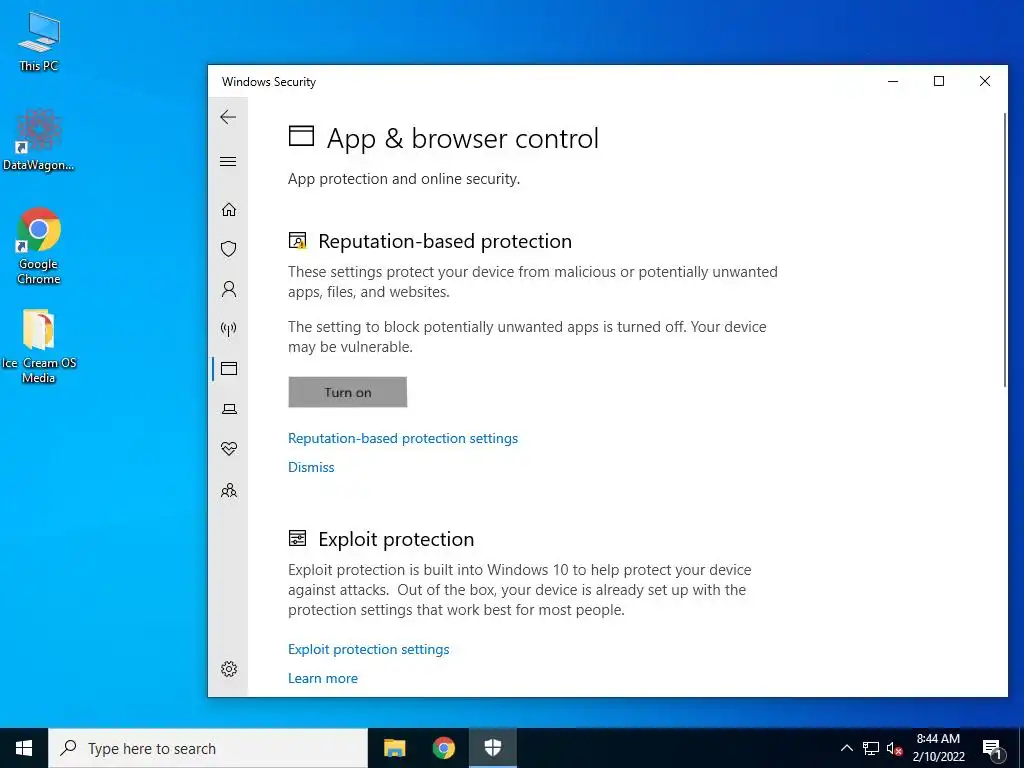The width and height of the screenshot is (1024, 768).
Task: Click the muted volume tray icon
Action: coord(894,749)
